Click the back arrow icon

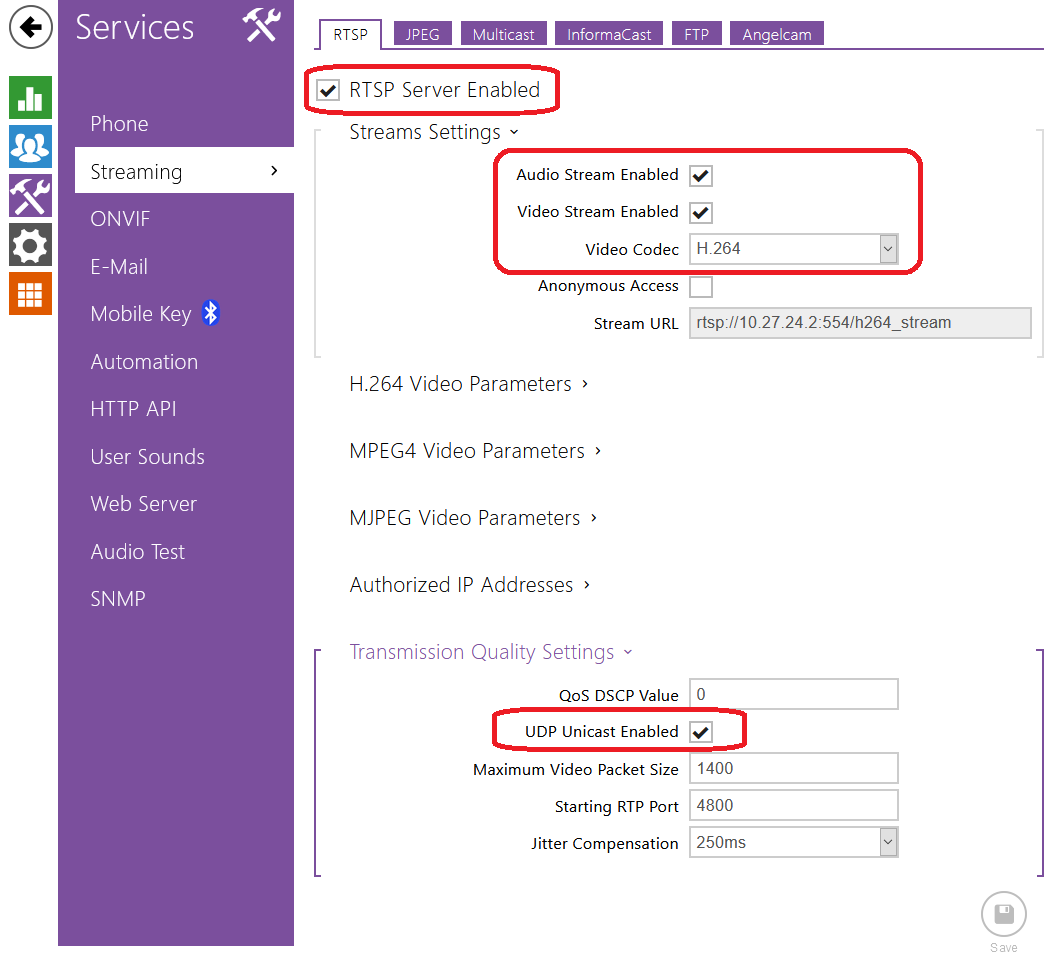[x=30, y=28]
